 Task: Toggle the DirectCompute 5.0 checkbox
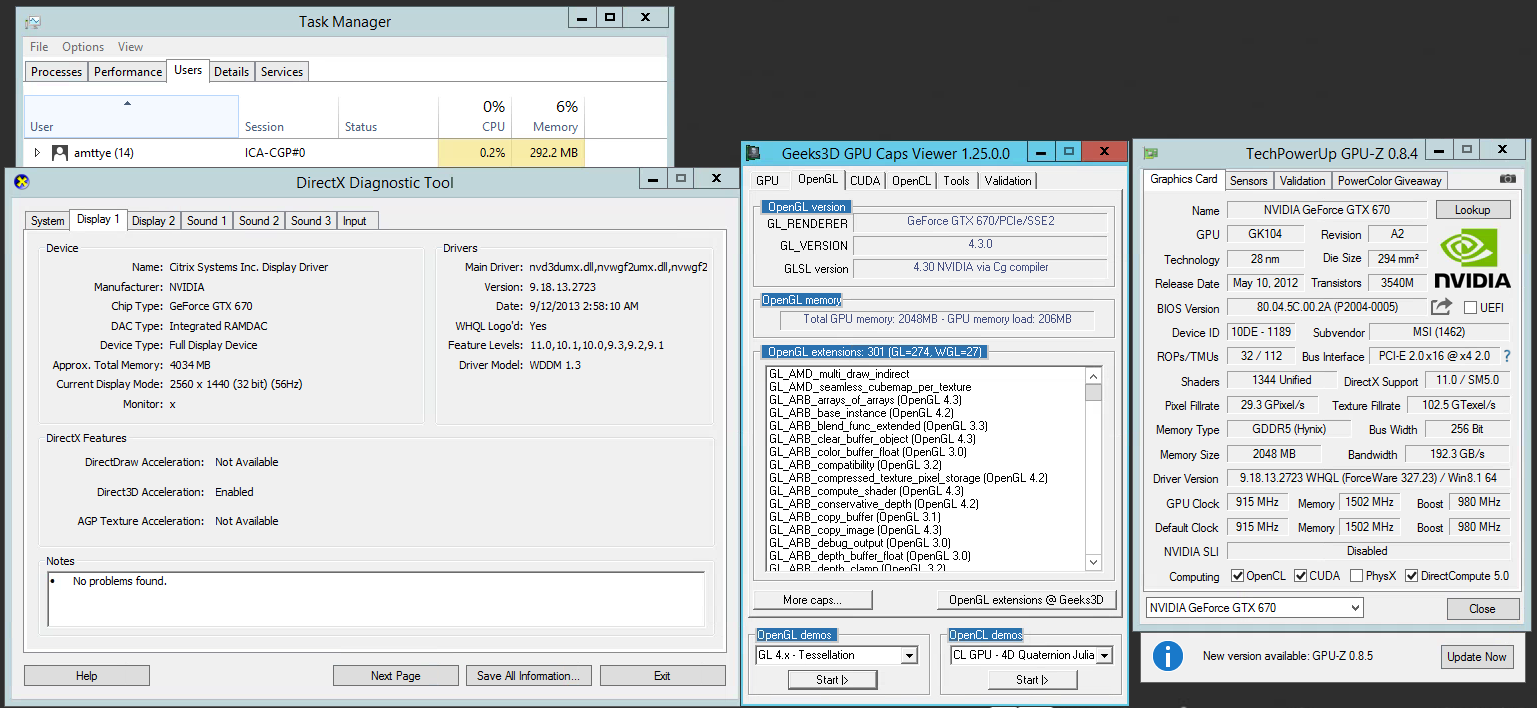[x=1412, y=576]
